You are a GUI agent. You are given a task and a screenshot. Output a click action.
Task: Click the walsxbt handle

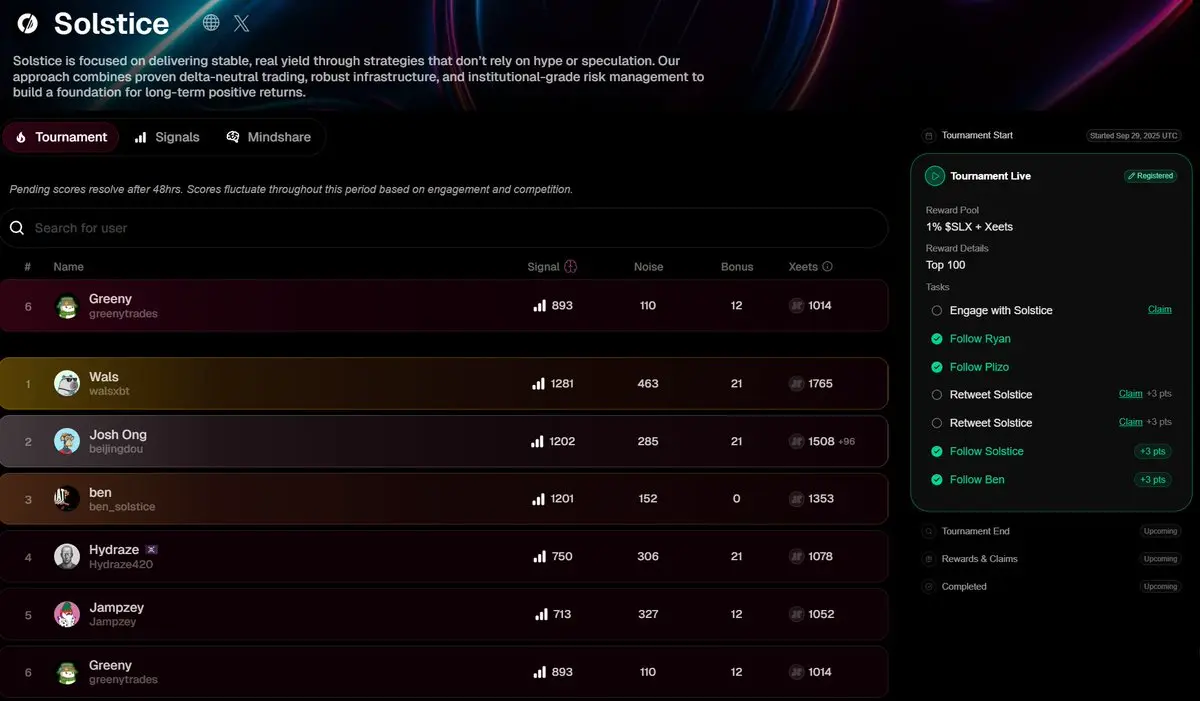109,391
